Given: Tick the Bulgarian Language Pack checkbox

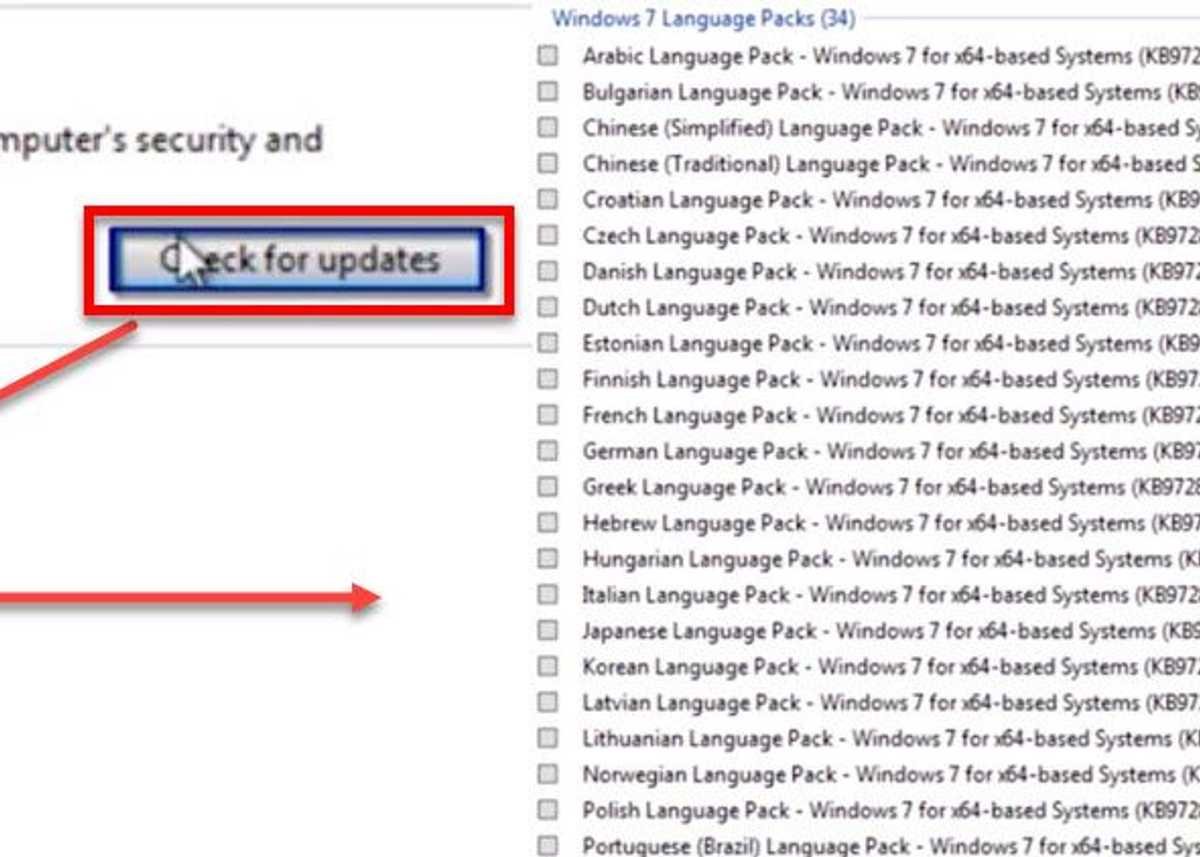Looking at the screenshot, I should pos(547,92).
